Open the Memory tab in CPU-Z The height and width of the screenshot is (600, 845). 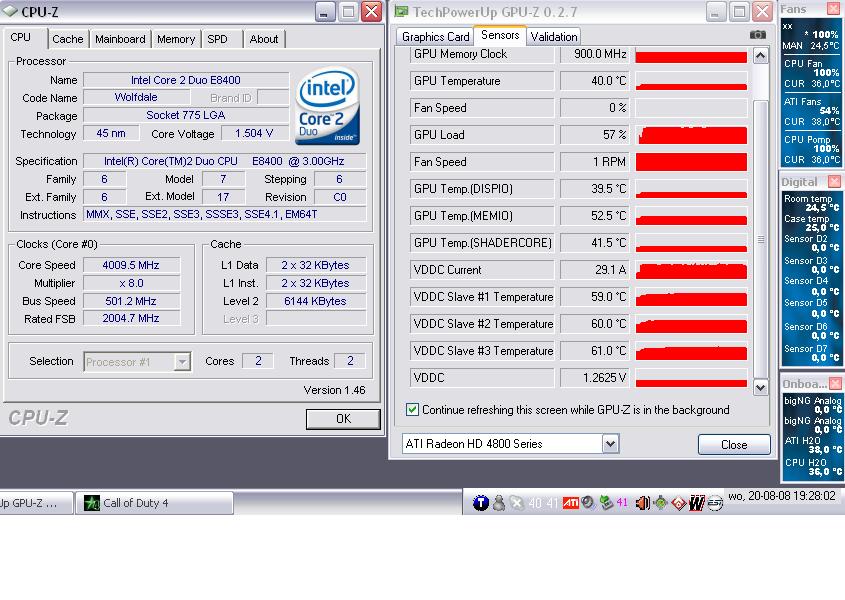click(x=175, y=39)
